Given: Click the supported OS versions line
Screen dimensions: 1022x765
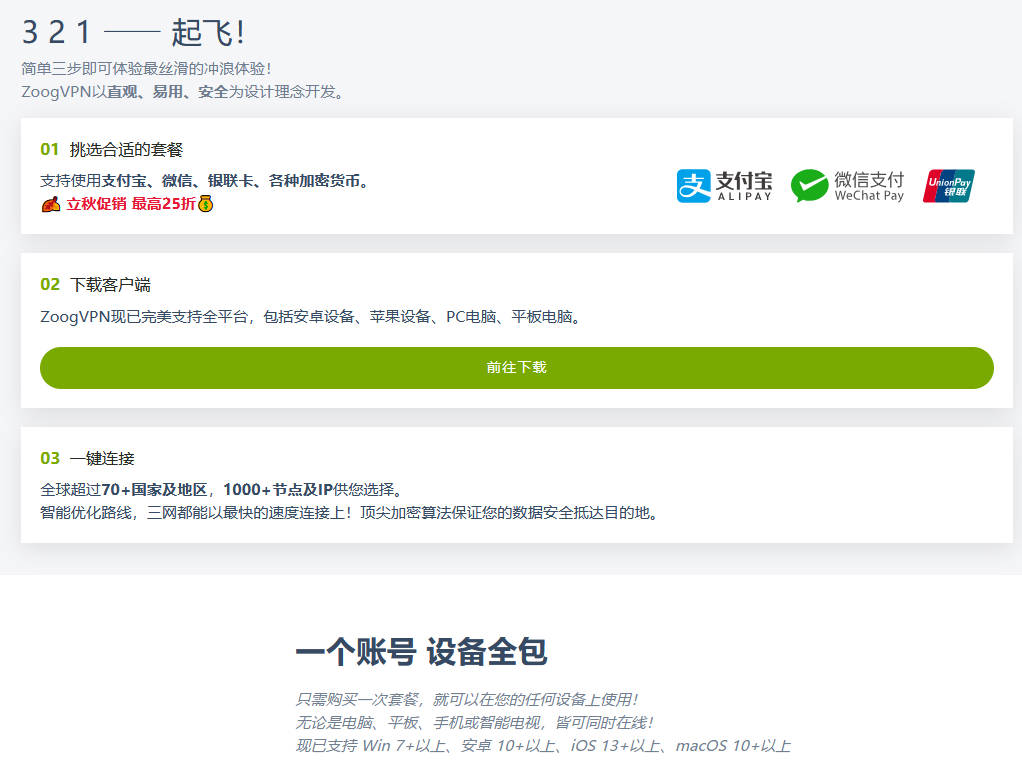Looking at the screenshot, I should (x=543, y=746).
